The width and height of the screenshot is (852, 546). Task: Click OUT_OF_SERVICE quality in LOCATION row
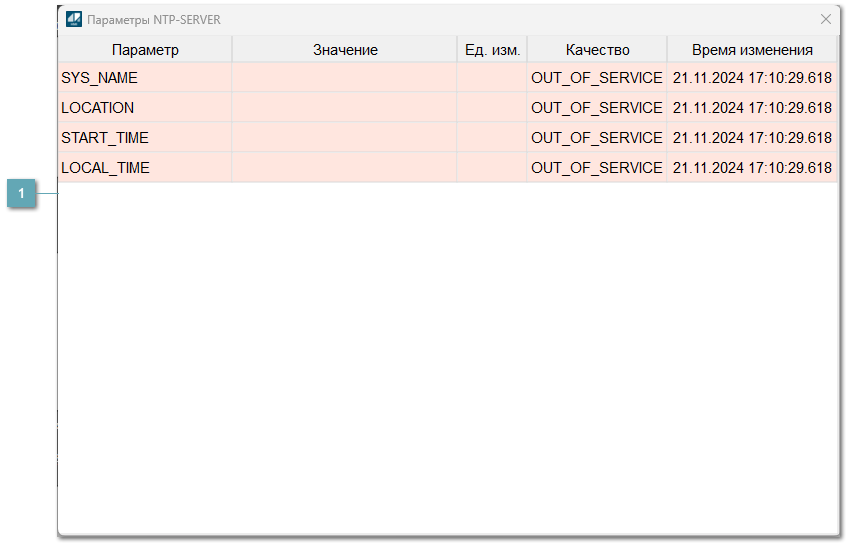coord(597,108)
